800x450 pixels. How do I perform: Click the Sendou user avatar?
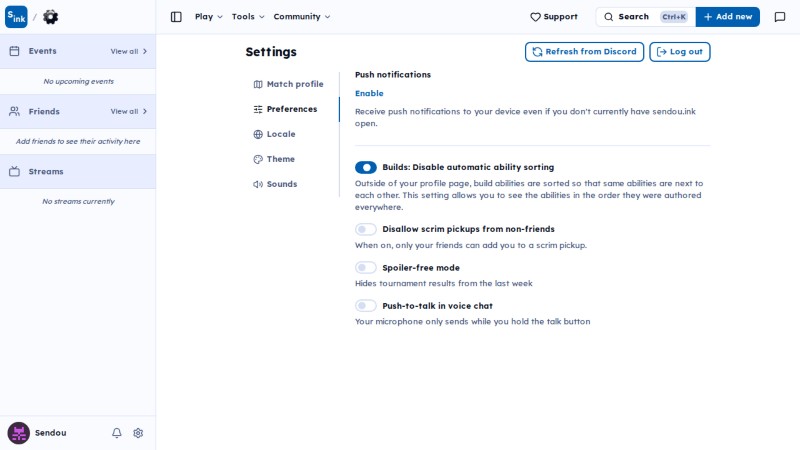pos(18,433)
